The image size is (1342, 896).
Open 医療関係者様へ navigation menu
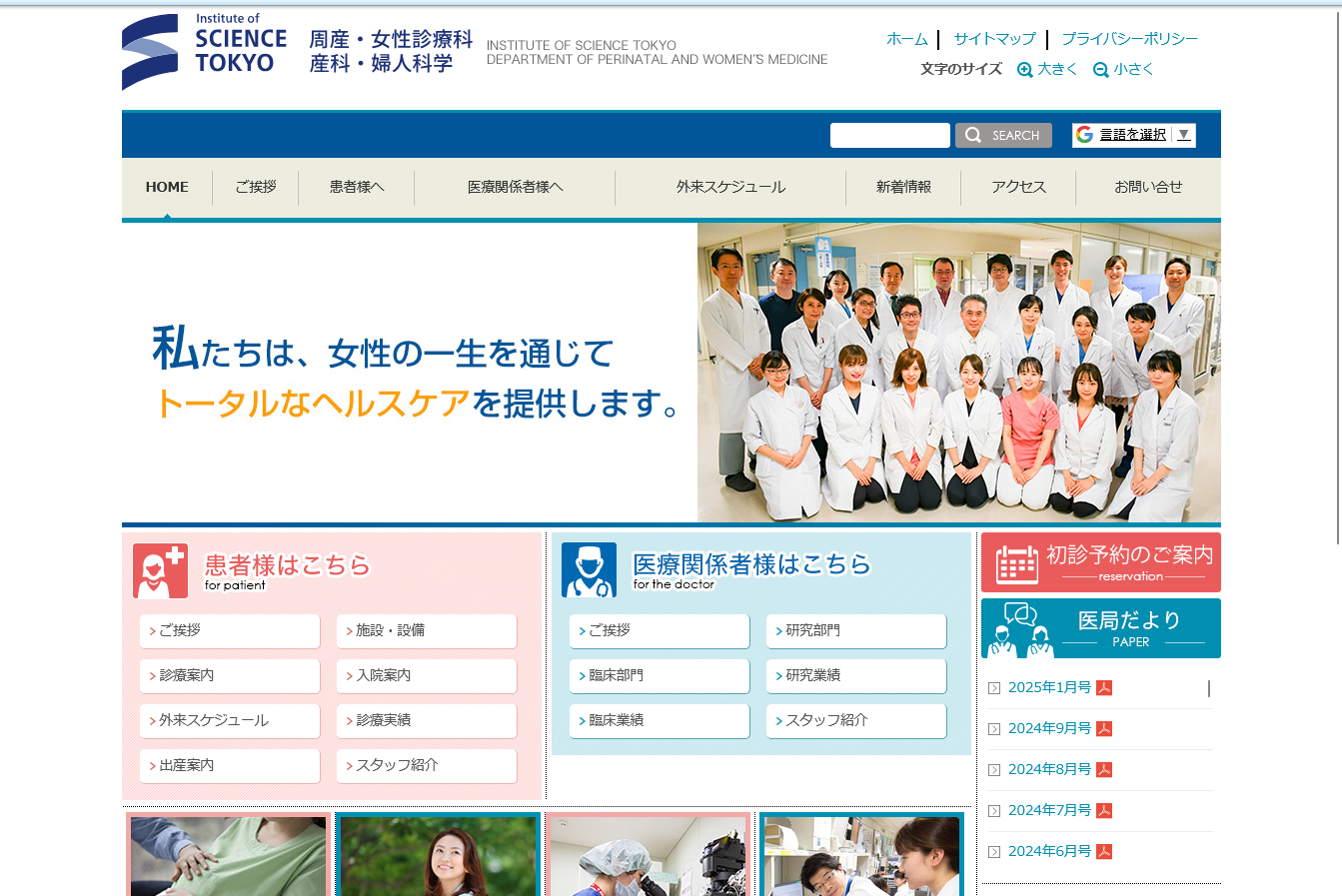(x=515, y=187)
